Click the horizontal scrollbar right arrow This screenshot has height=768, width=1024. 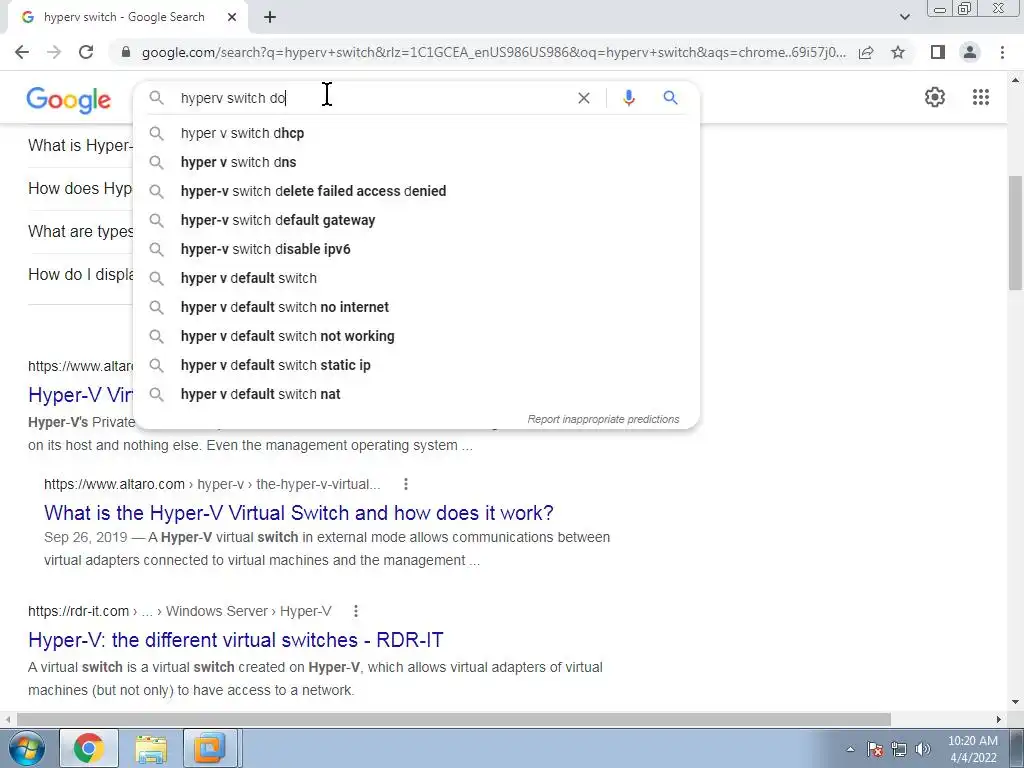pyautogui.click(x=999, y=719)
